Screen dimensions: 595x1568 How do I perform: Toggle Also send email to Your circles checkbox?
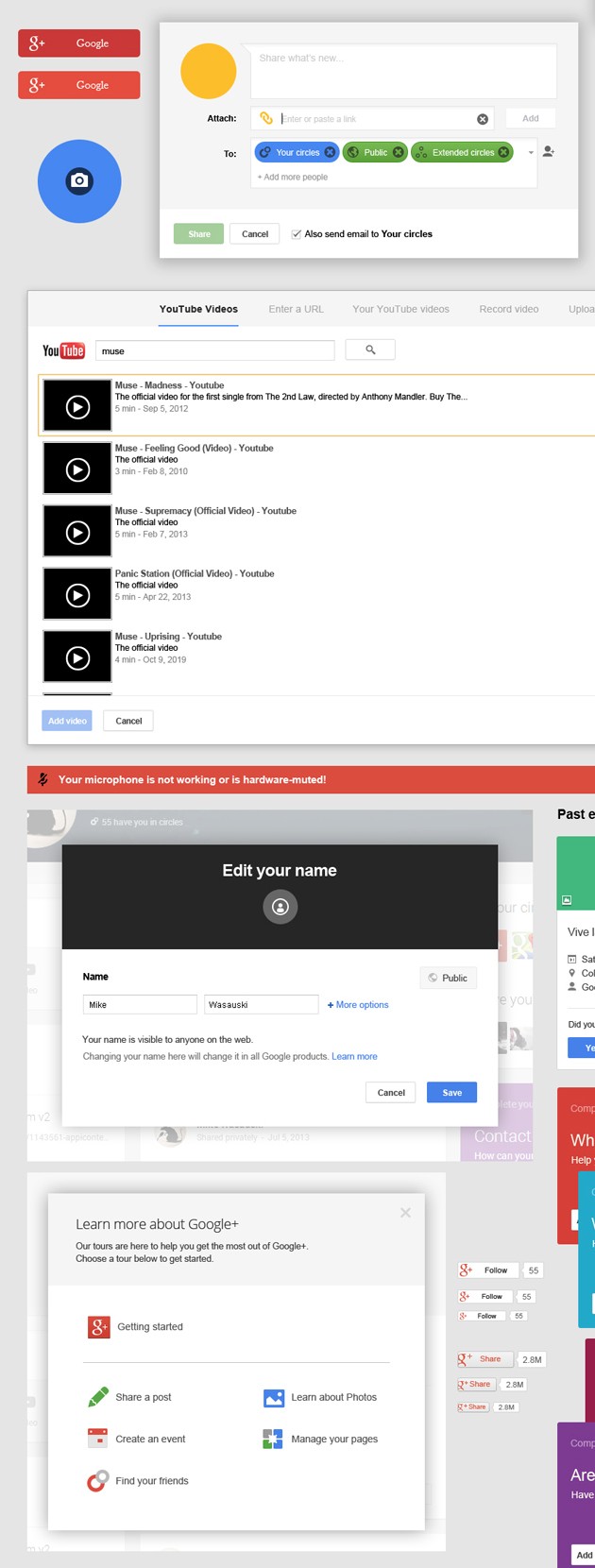296,234
